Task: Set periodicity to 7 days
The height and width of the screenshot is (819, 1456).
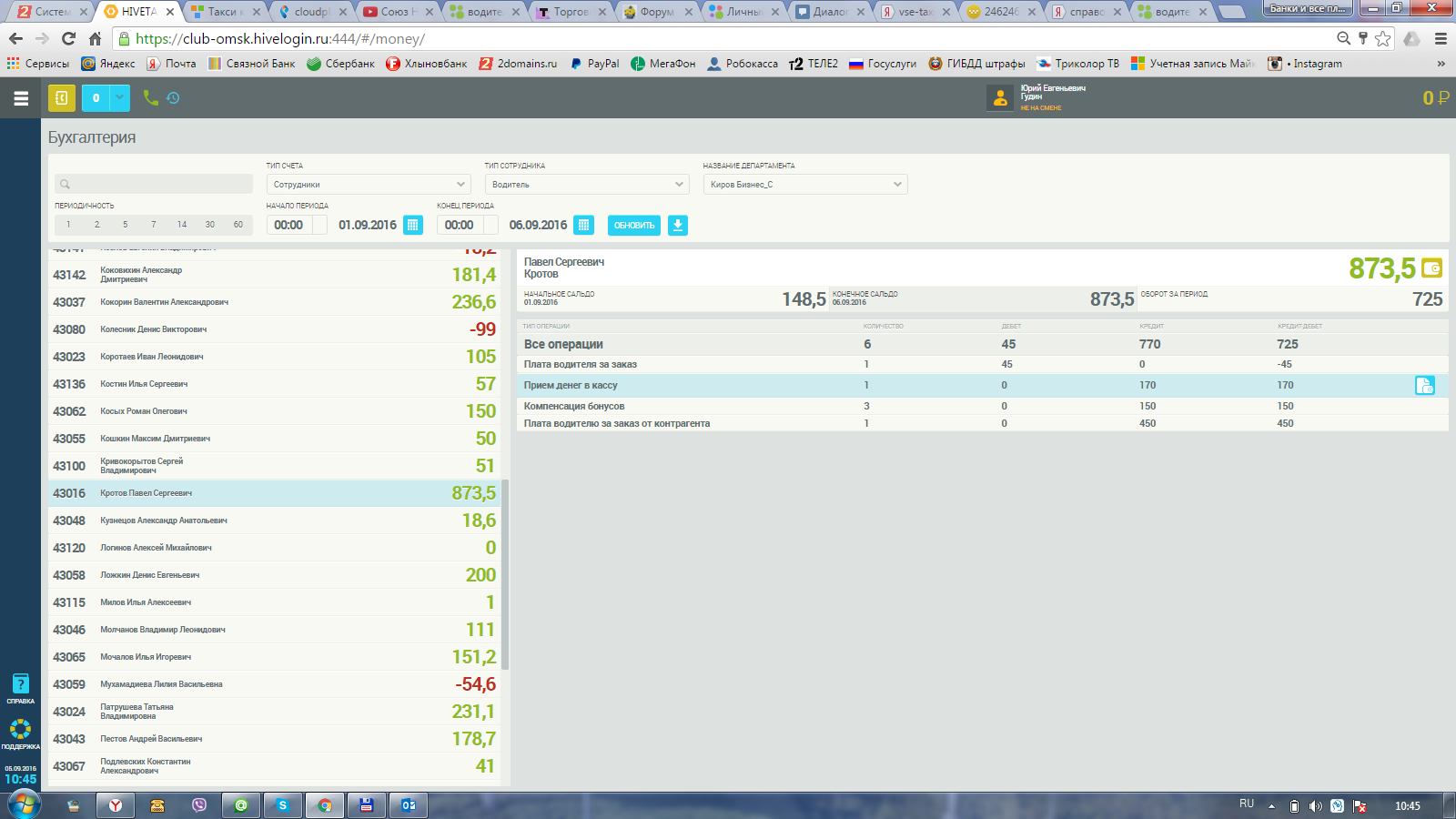Action: pos(154,225)
